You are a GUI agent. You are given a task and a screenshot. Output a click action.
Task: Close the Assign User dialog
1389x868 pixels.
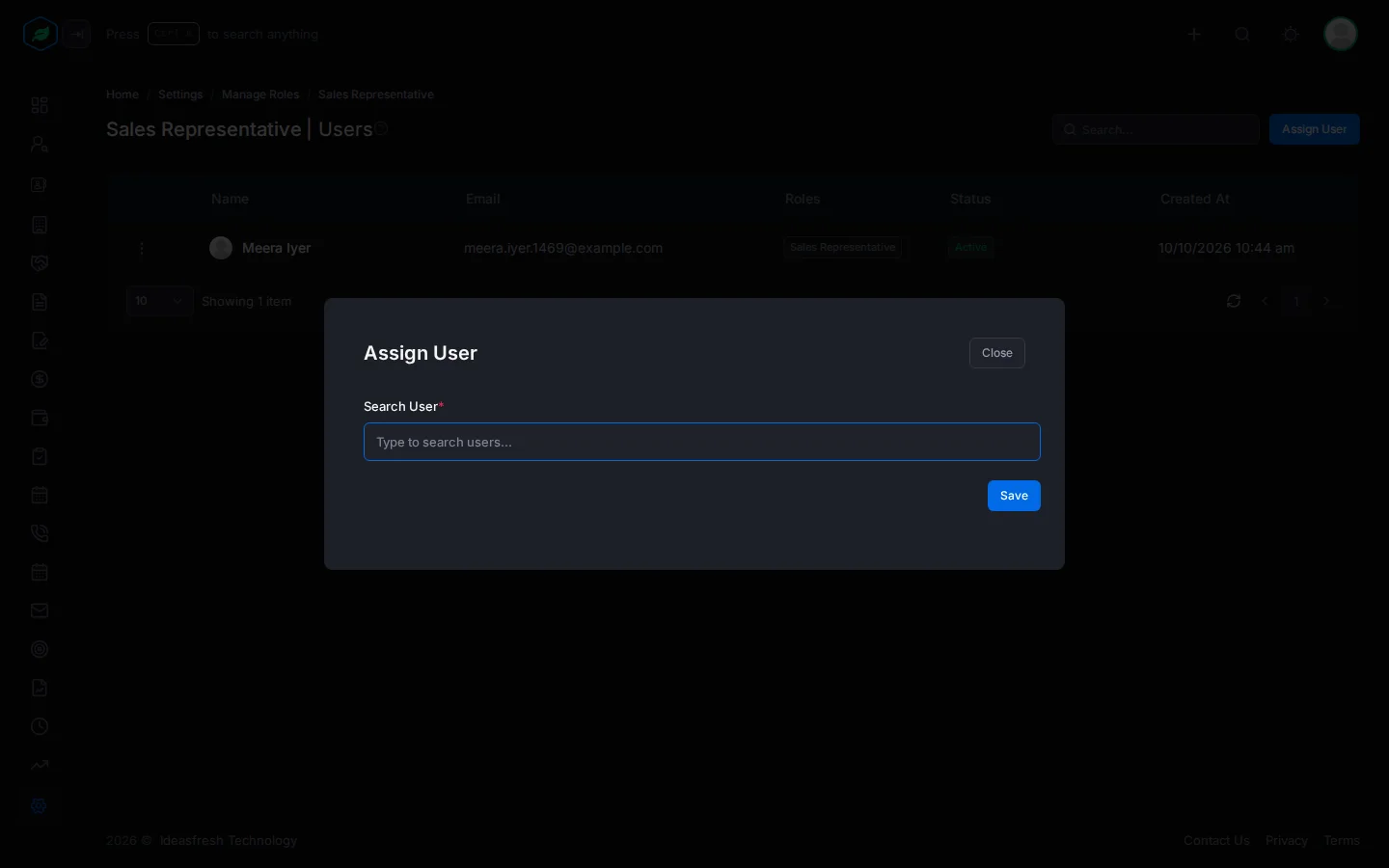997,353
